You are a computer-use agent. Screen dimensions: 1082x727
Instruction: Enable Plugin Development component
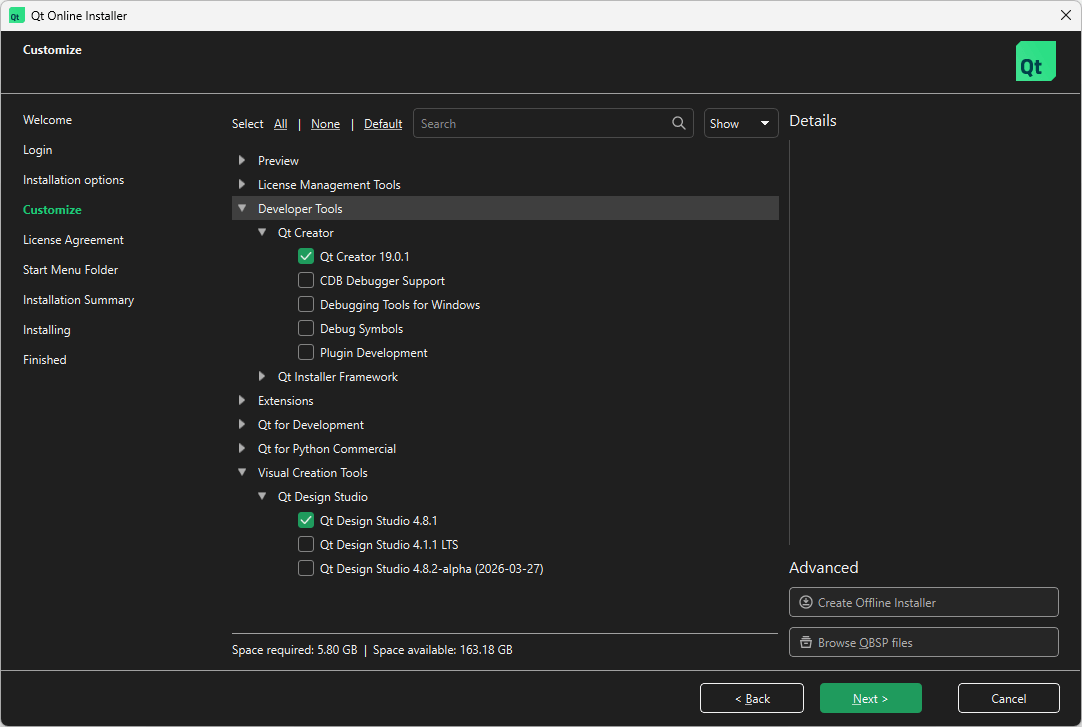pos(306,352)
